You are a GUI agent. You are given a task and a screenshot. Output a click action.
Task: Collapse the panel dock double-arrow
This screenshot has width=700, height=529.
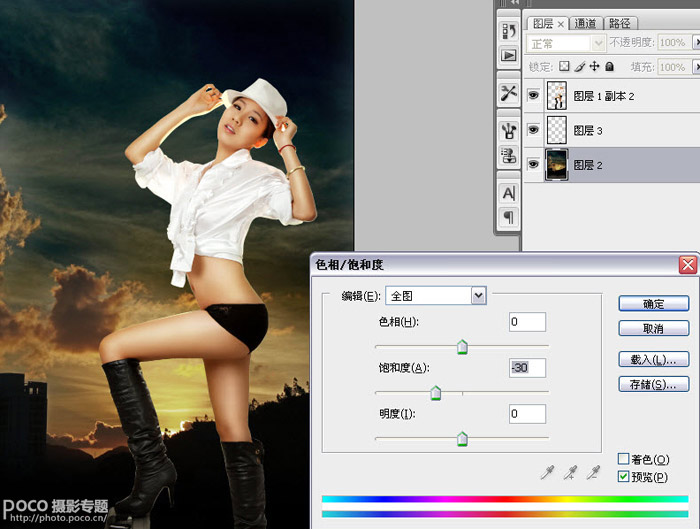[x=515, y=2]
